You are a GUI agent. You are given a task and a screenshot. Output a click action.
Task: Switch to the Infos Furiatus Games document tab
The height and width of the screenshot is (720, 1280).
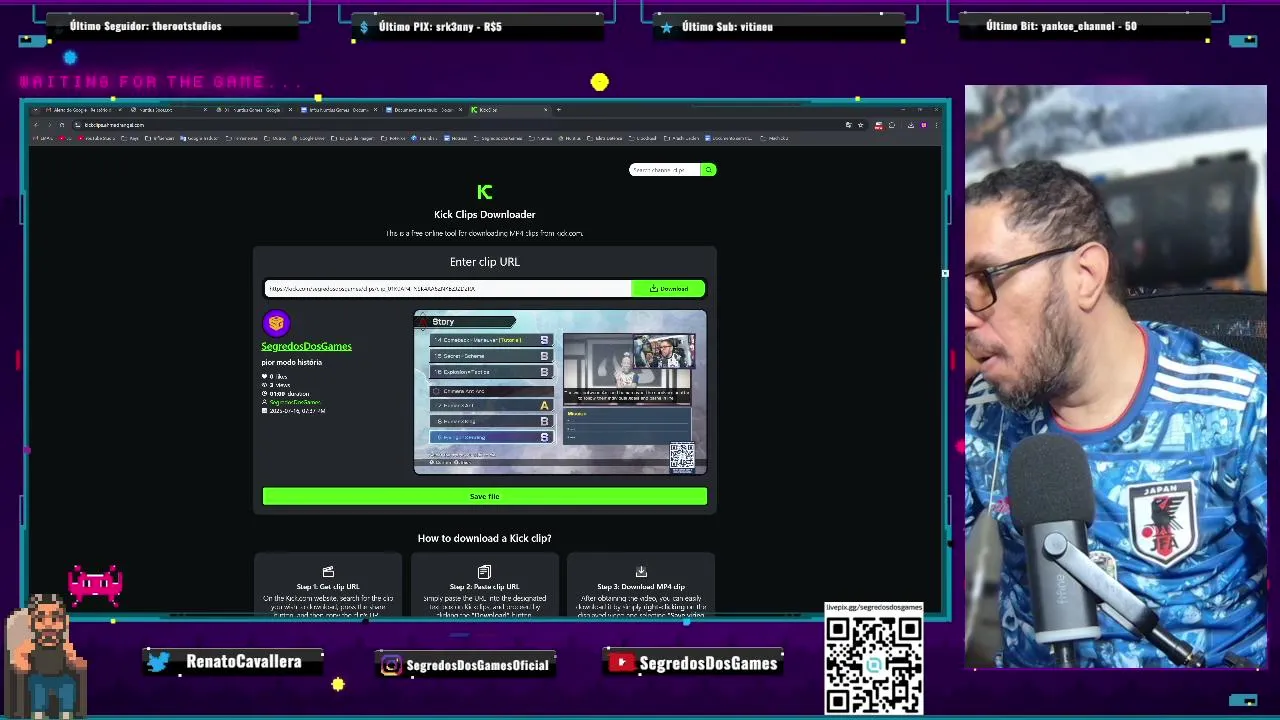click(x=338, y=109)
